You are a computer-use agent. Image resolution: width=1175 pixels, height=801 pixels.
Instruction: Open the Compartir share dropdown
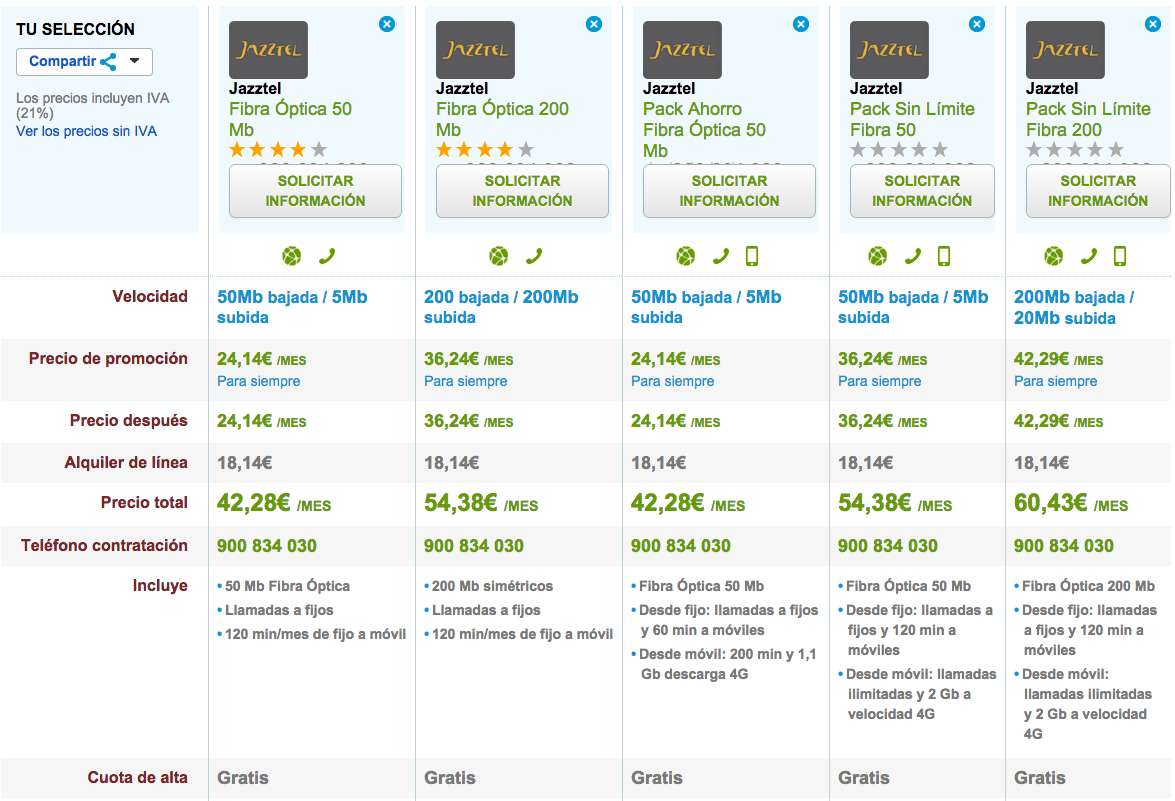point(84,61)
